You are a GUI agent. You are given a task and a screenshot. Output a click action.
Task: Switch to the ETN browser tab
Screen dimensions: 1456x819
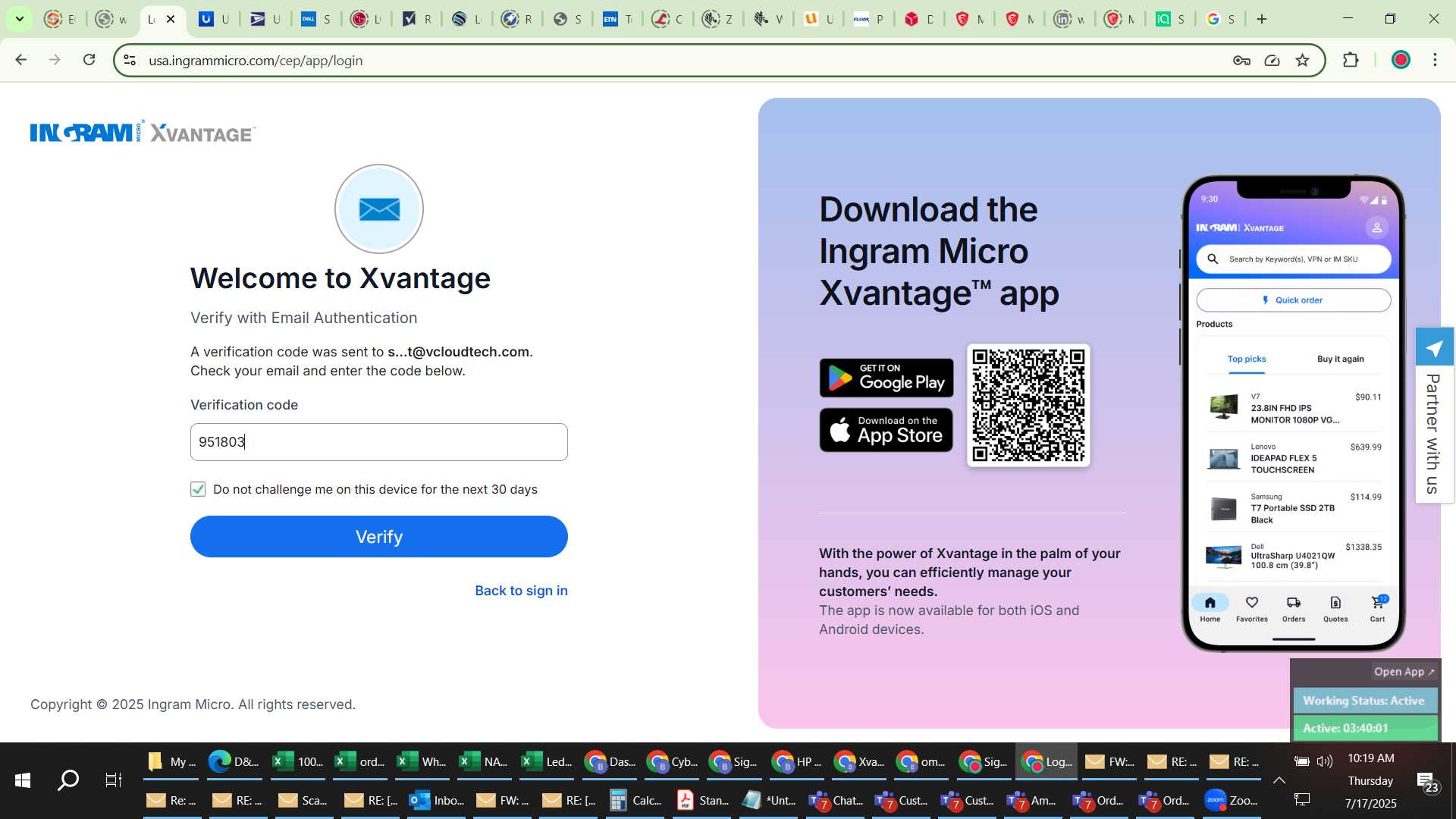click(x=617, y=19)
